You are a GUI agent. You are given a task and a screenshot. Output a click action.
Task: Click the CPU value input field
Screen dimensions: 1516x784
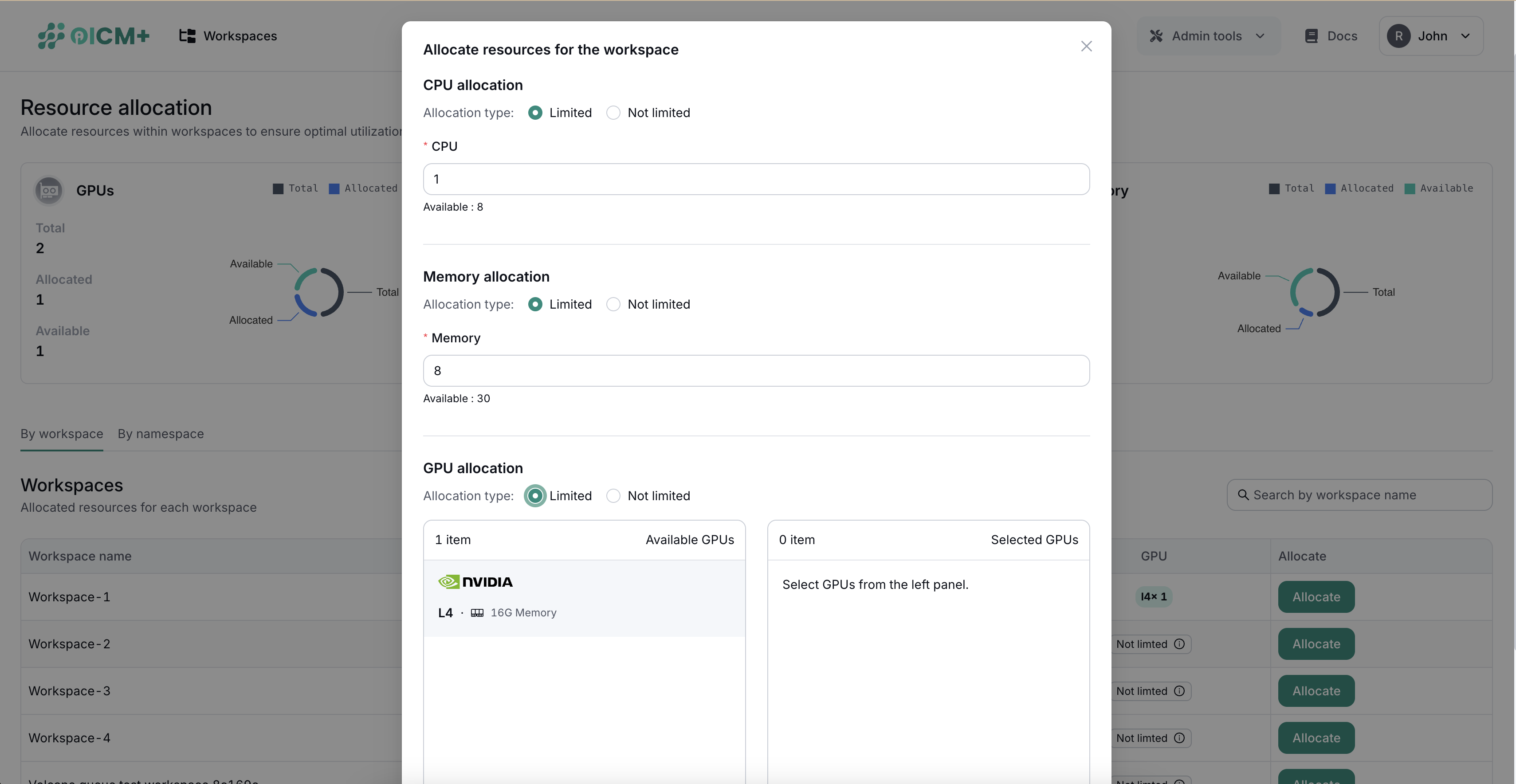(x=756, y=179)
